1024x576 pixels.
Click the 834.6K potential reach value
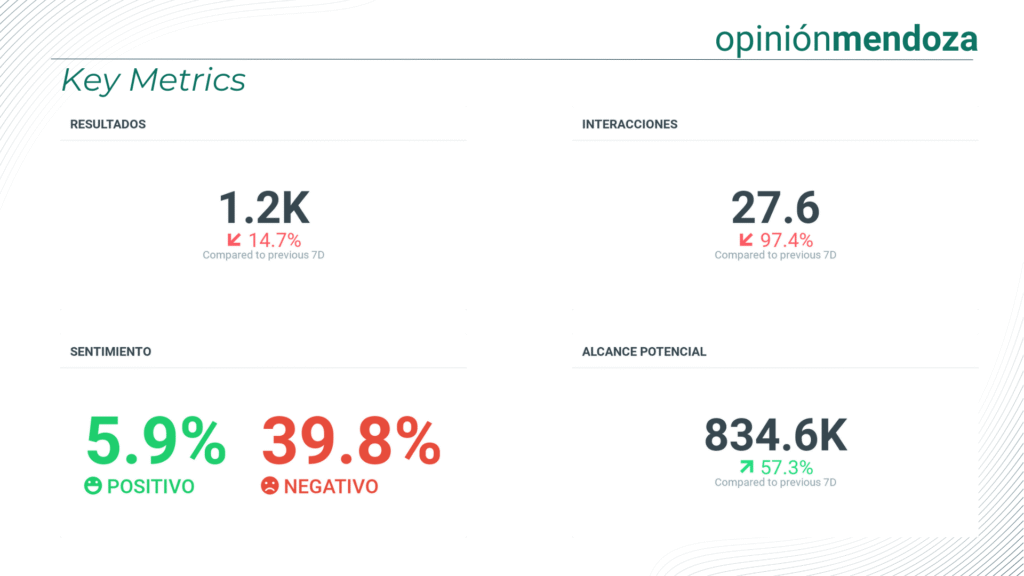click(775, 435)
